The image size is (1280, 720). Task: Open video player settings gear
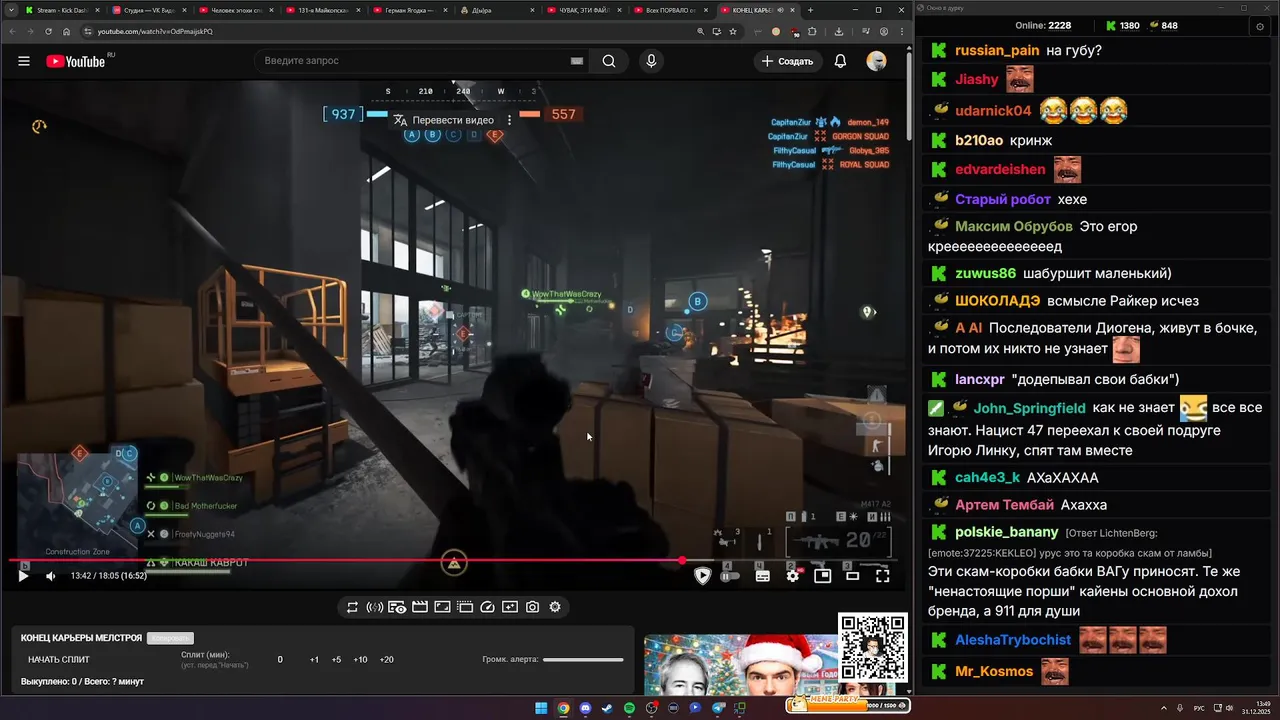coord(793,576)
